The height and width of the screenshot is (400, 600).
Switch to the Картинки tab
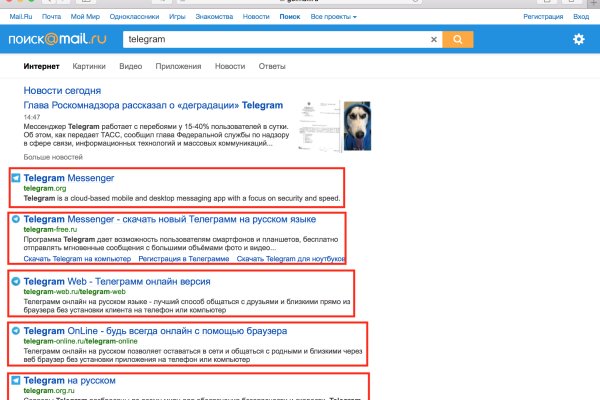pos(87,66)
